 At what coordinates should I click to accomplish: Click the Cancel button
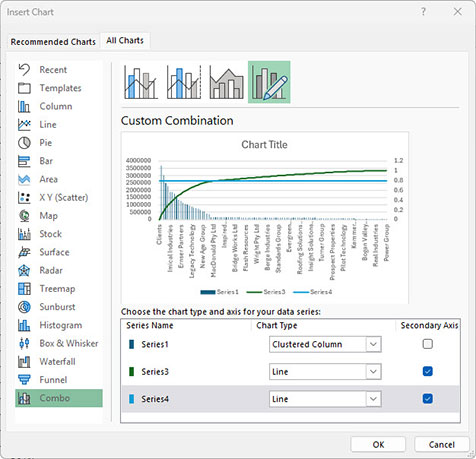point(442,445)
